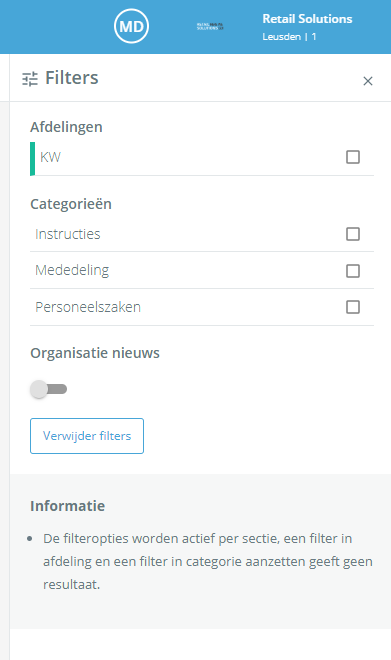Click the Organisatie nieuws heading
This screenshot has width=391, height=660.
(x=95, y=353)
